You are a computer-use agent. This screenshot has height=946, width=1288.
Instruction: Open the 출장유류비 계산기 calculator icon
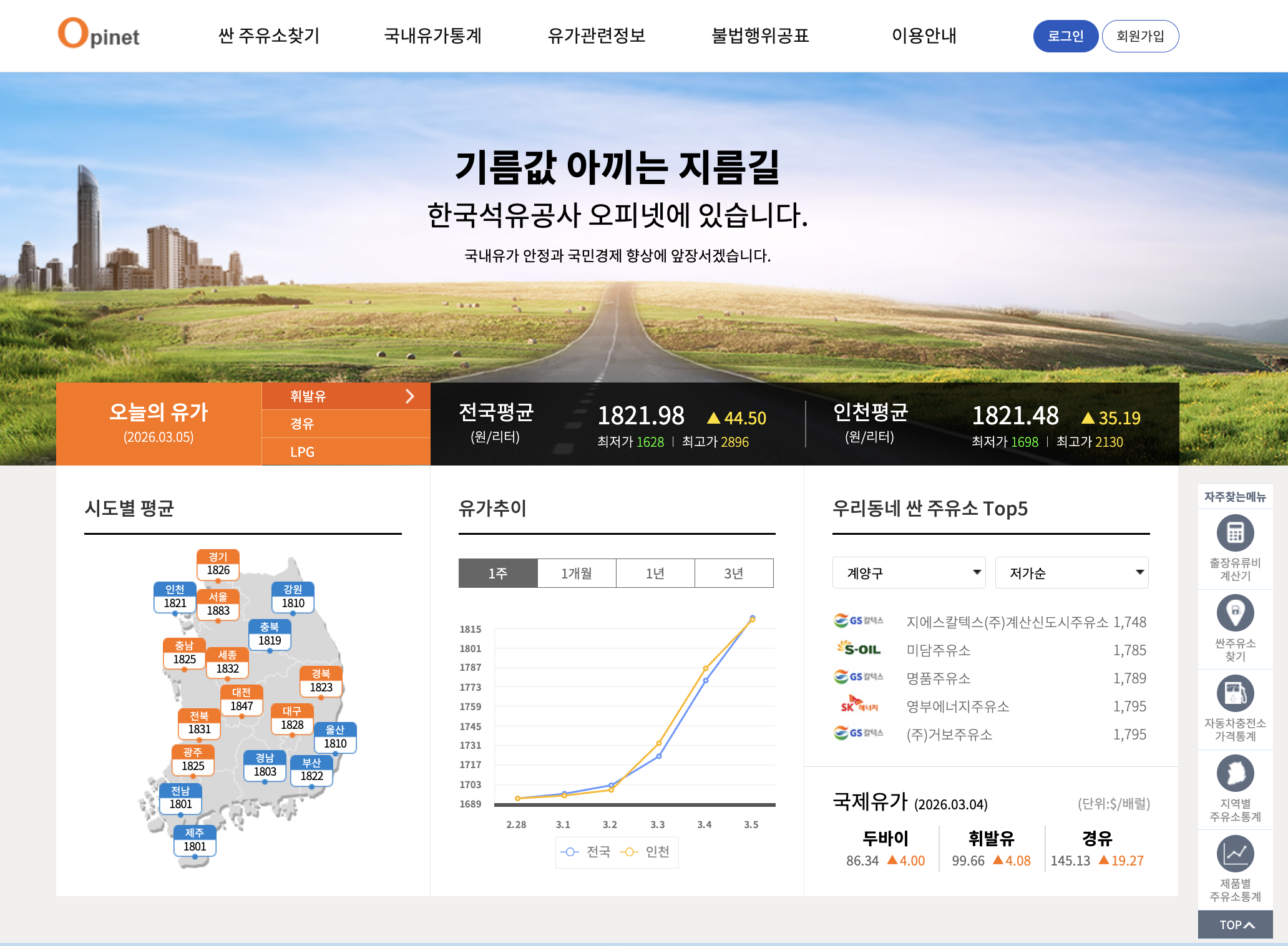coord(1235,533)
